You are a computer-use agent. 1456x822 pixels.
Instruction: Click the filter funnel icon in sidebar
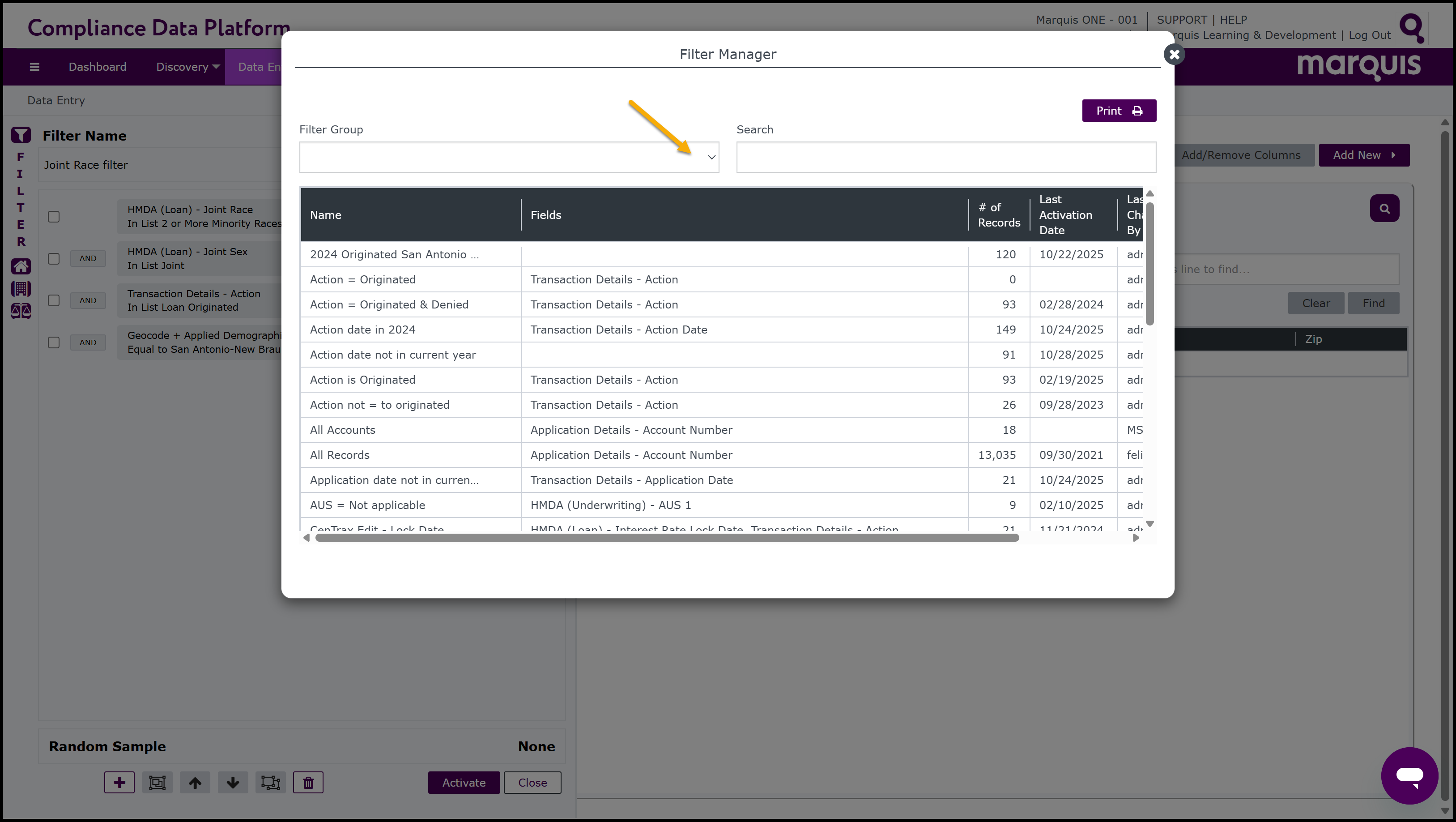point(21,135)
